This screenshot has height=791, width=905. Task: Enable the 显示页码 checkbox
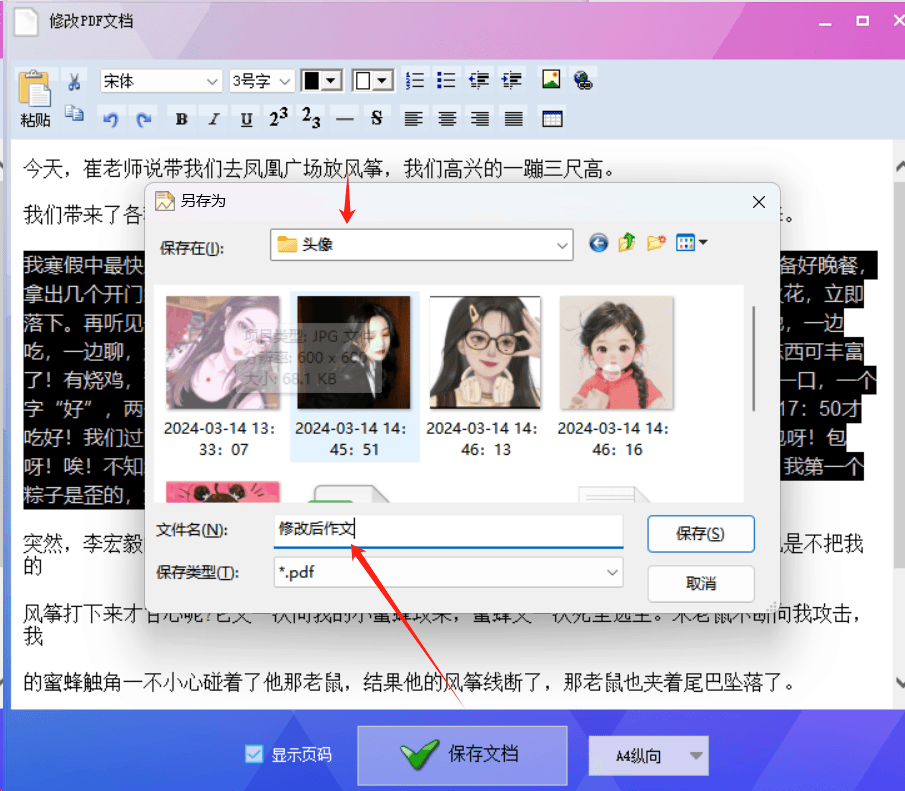254,755
